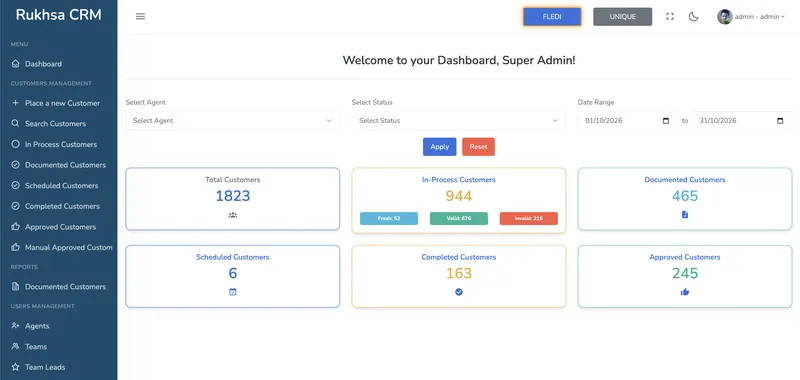This screenshot has width=800, height=380.
Task: Click the Invalid: 216 badge
Action: pyautogui.click(x=529, y=218)
